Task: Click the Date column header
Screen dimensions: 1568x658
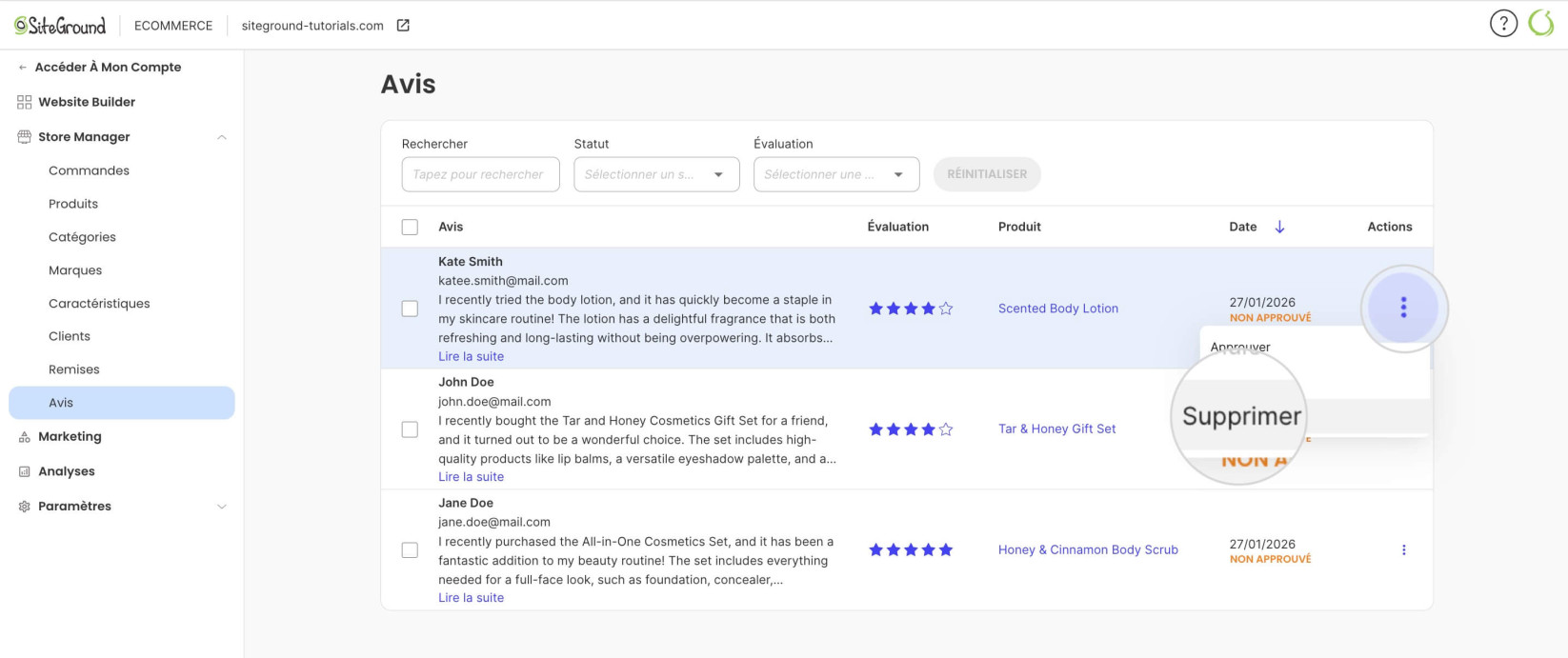Action: (x=1243, y=227)
